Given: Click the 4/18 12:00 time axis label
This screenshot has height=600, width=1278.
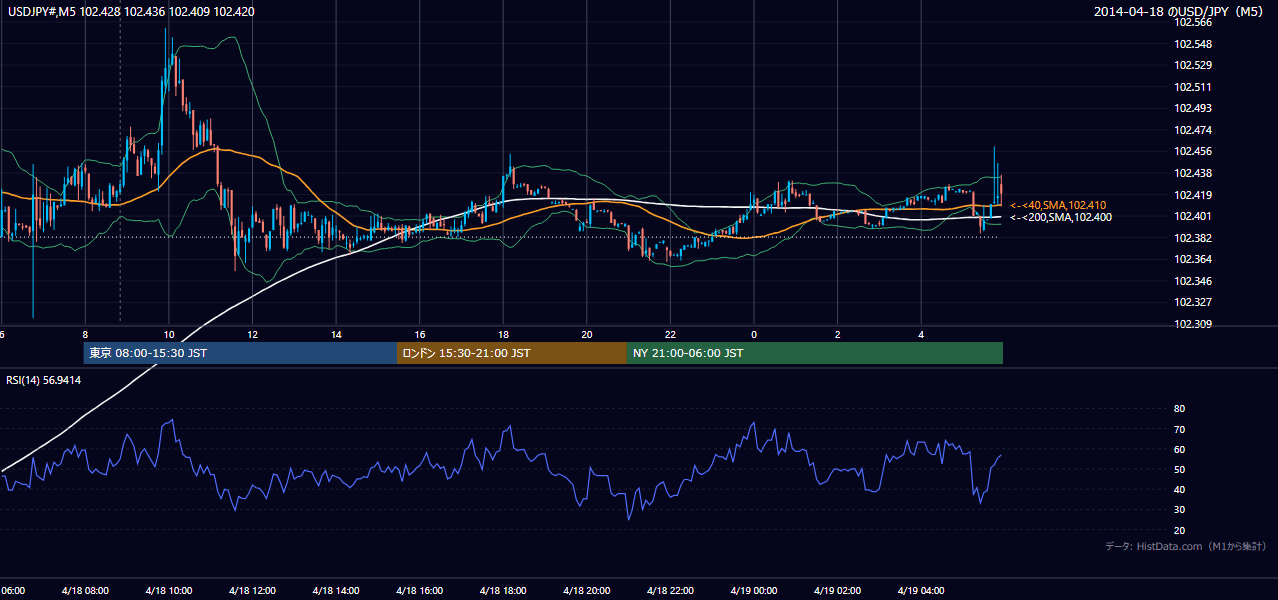Looking at the screenshot, I should click(252, 590).
